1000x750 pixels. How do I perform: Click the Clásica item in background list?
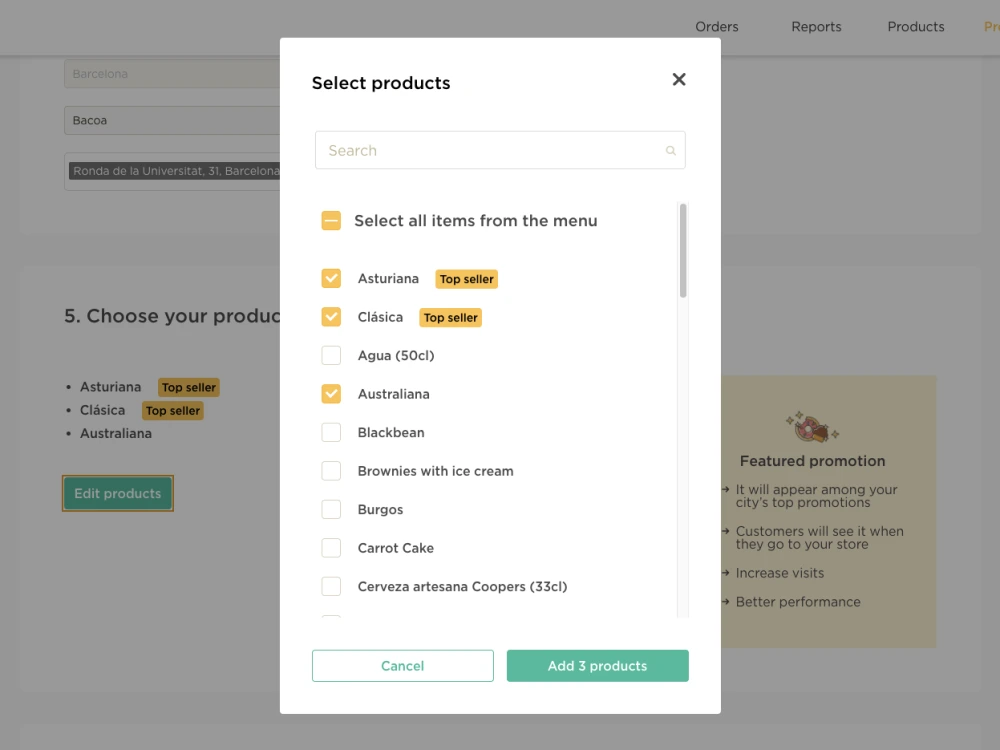point(103,410)
